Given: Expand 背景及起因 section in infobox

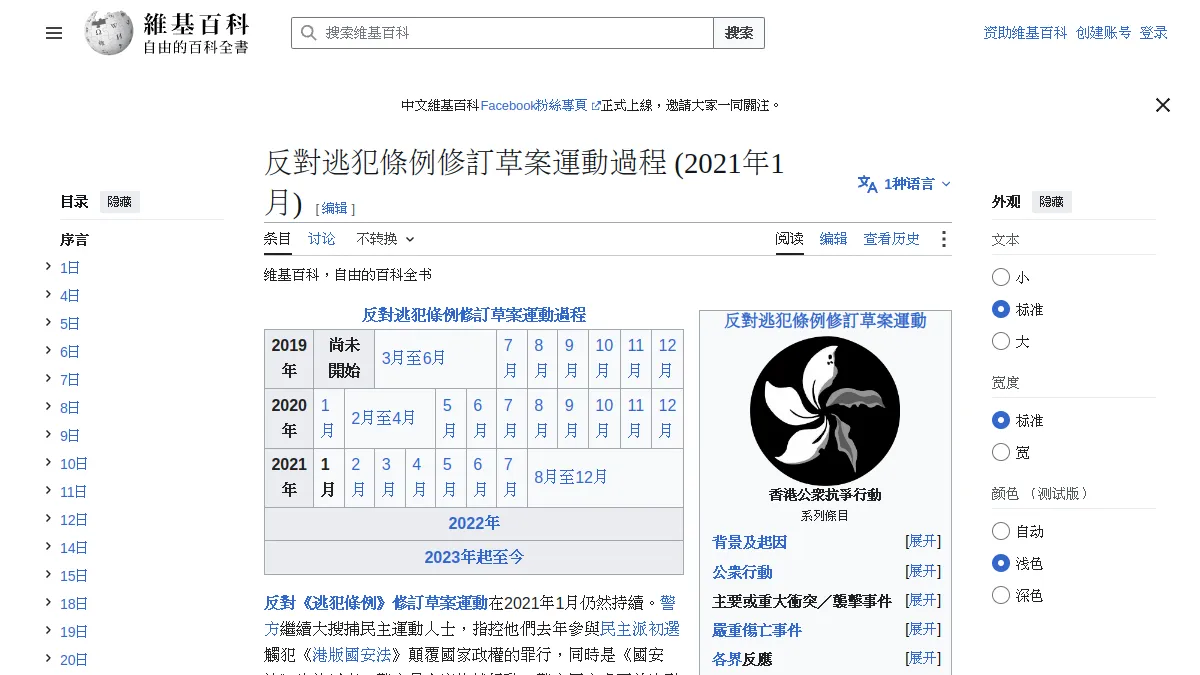Looking at the screenshot, I should point(923,541).
